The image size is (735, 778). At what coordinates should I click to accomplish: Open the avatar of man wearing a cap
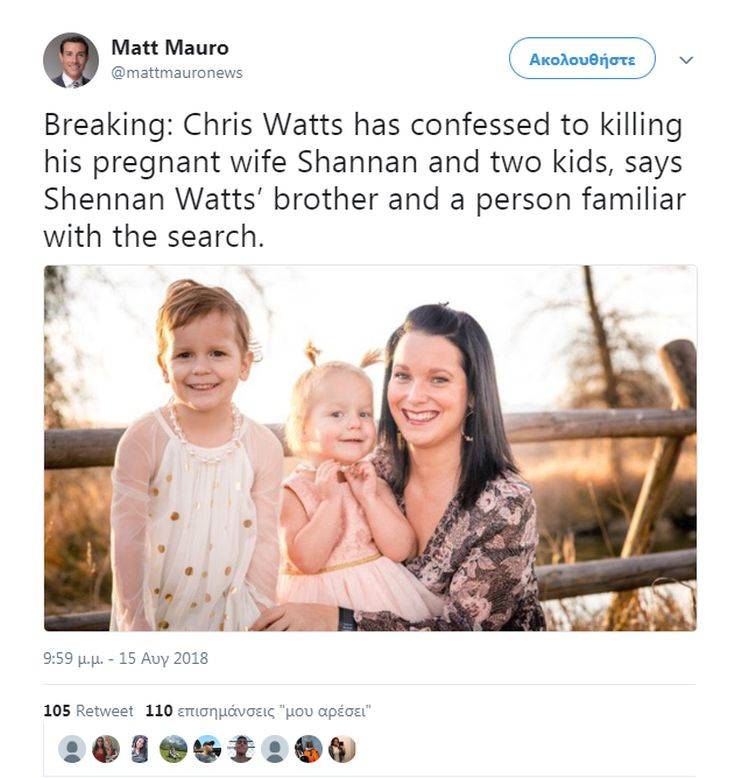(x=207, y=749)
